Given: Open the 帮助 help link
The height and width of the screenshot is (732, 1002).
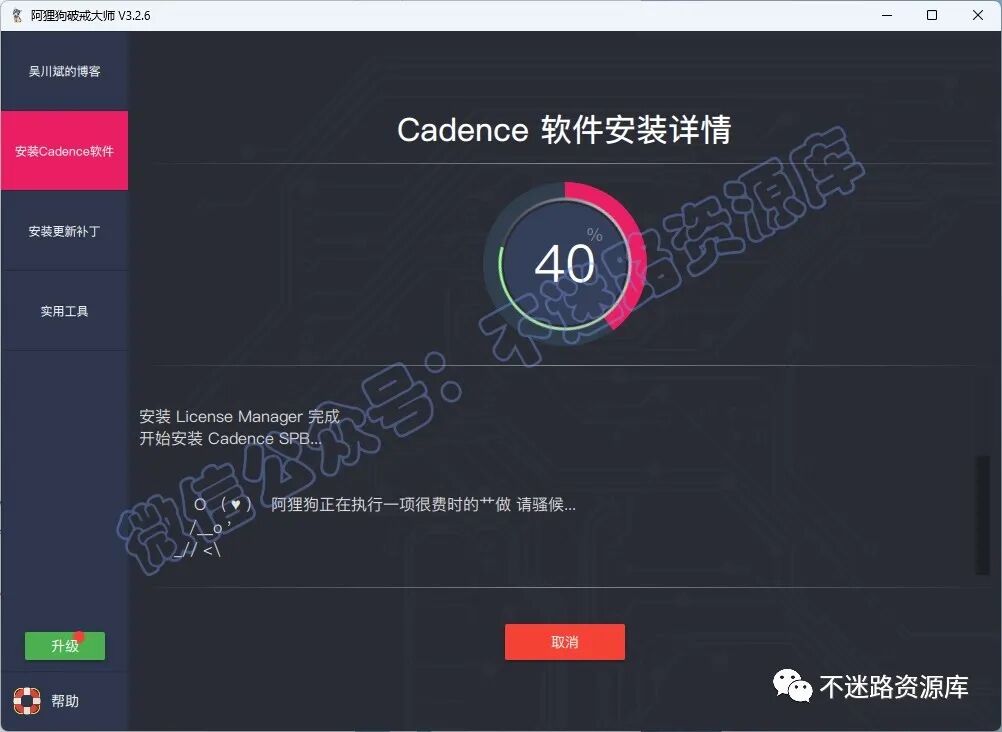Looking at the screenshot, I should [65, 701].
